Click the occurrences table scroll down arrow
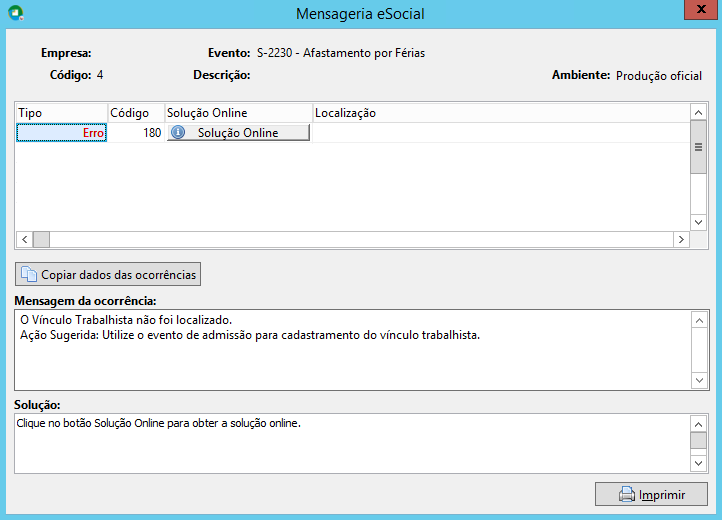722x520 pixels. (699, 222)
